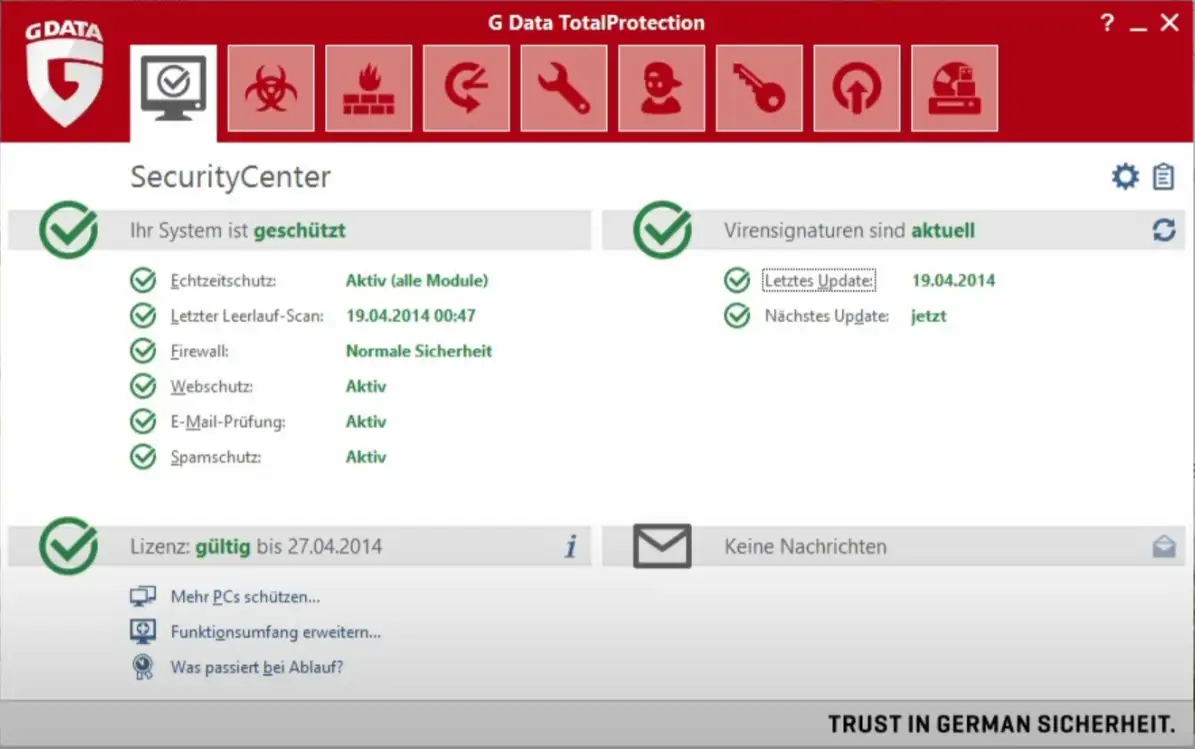Open the Device Control tab

[x=954, y=88]
